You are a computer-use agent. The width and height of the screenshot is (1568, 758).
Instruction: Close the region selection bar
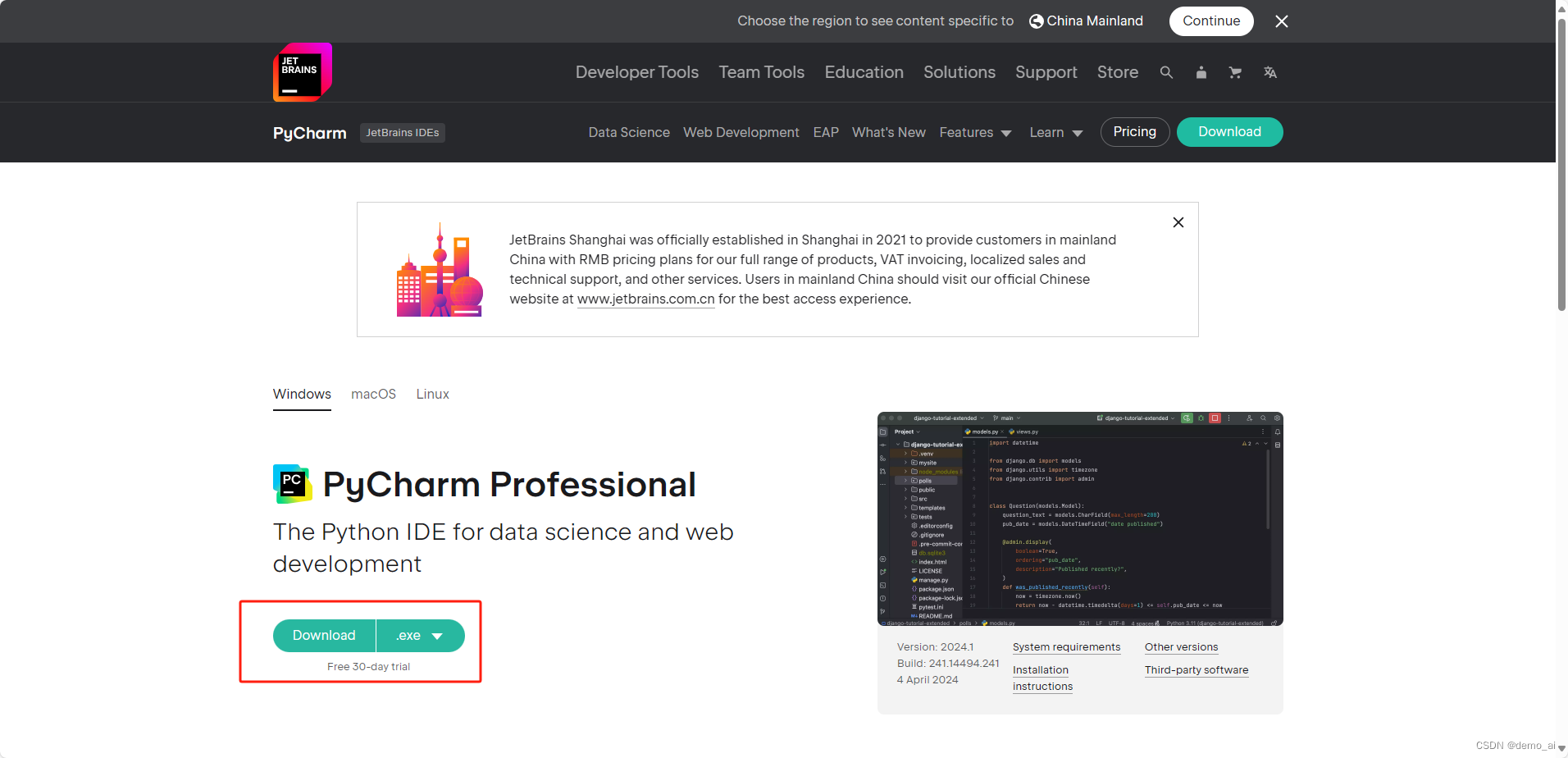1282,21
